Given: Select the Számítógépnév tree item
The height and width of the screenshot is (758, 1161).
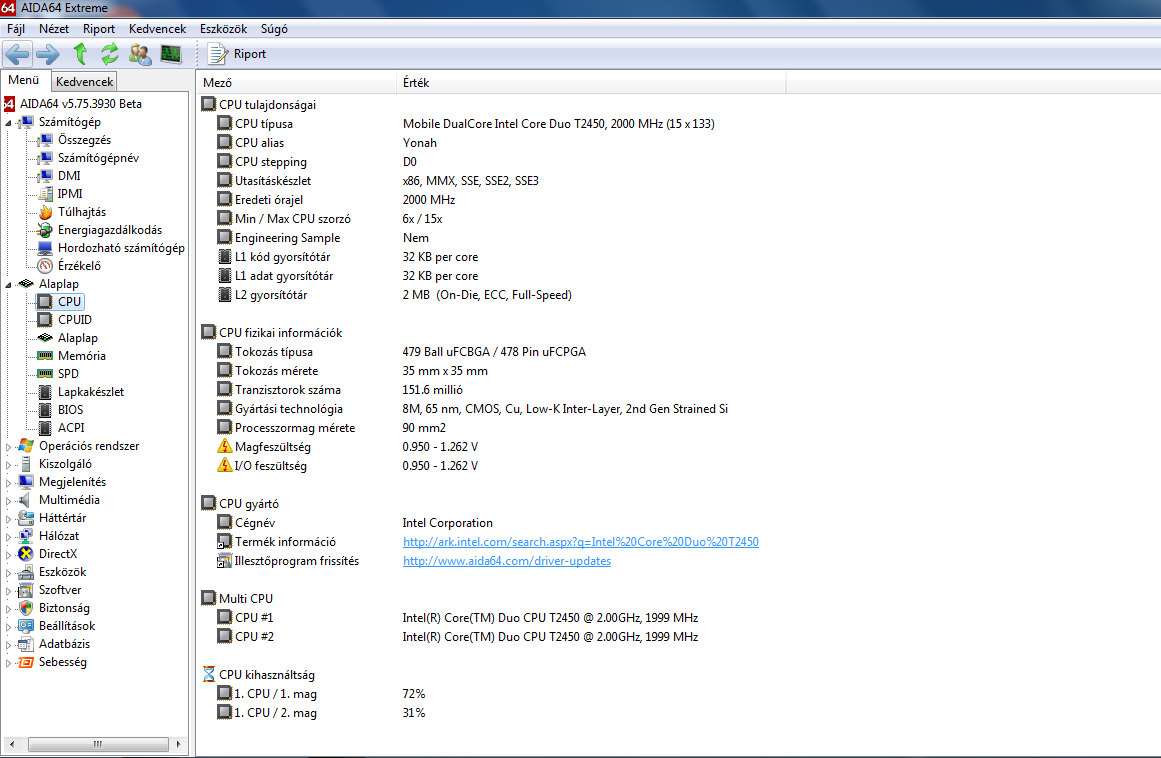Looking at the screenshot, I should pyautogui.click(x=98, y=158).
